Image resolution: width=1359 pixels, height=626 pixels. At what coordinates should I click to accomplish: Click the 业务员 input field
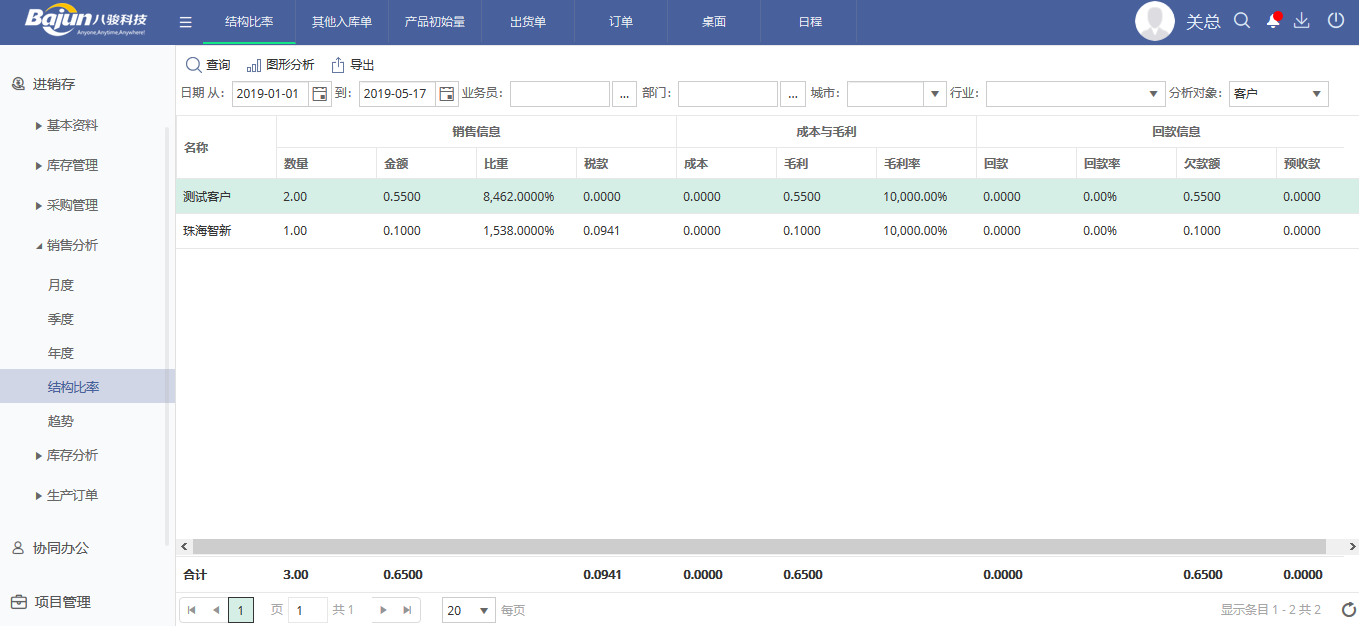tap(560, 94)
